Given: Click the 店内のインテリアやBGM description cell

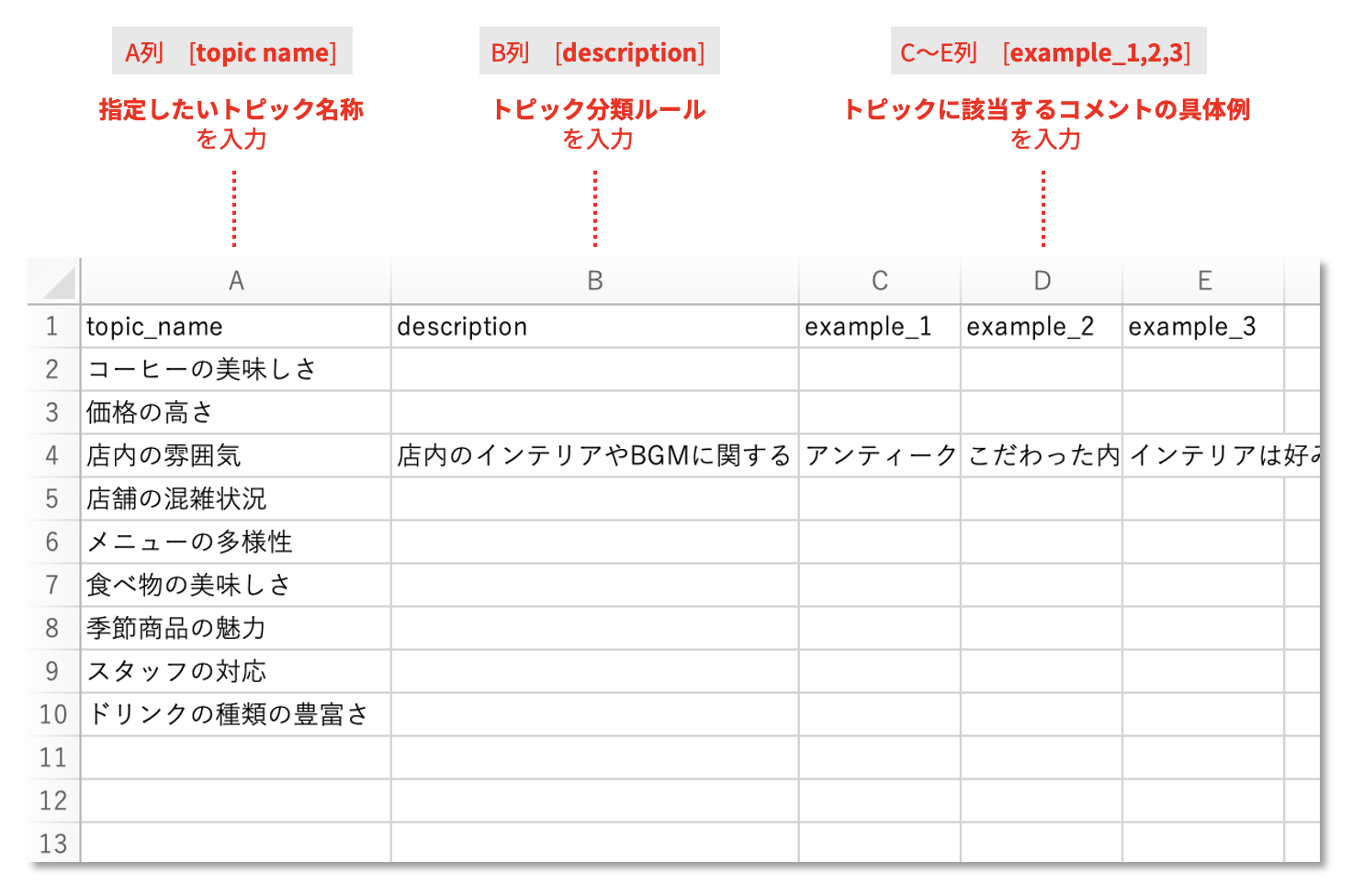Looking at the screenshot, I should coord(593,455).
